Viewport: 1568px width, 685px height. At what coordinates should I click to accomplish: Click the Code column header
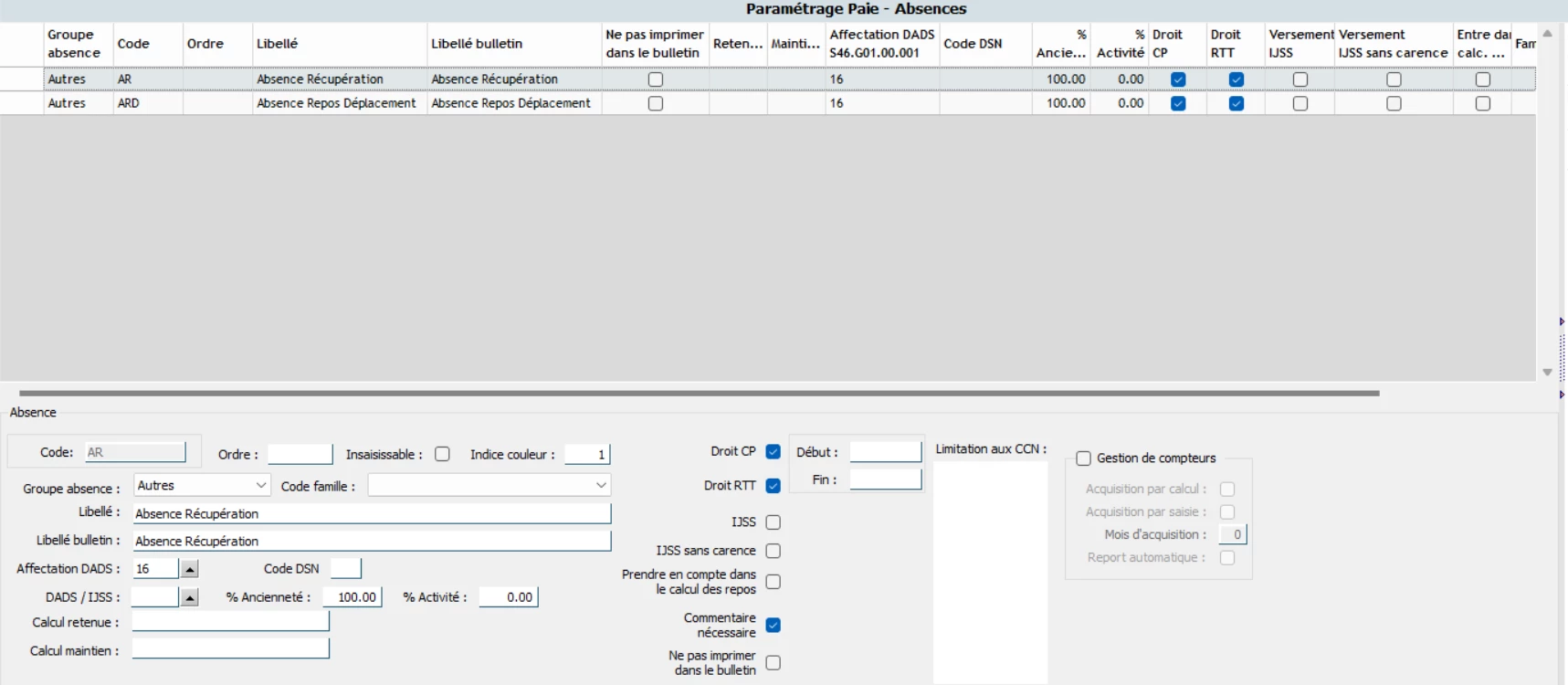pyautogui.click(x=148, y=44)
